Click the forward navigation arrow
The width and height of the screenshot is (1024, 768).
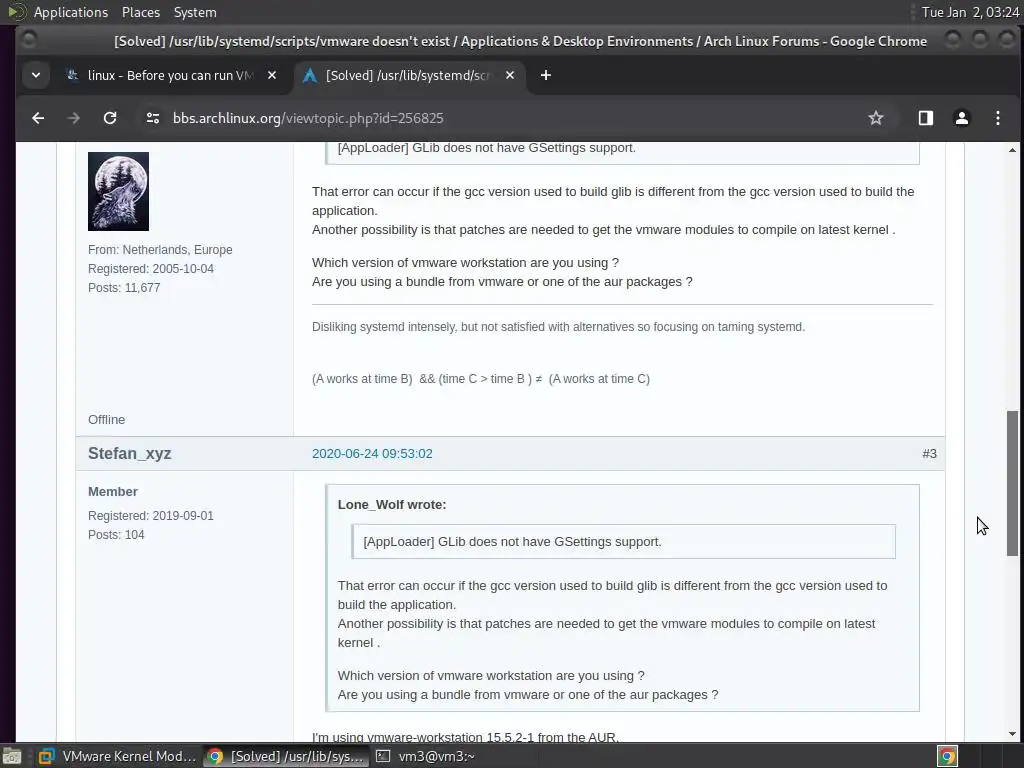pos(74,118)
